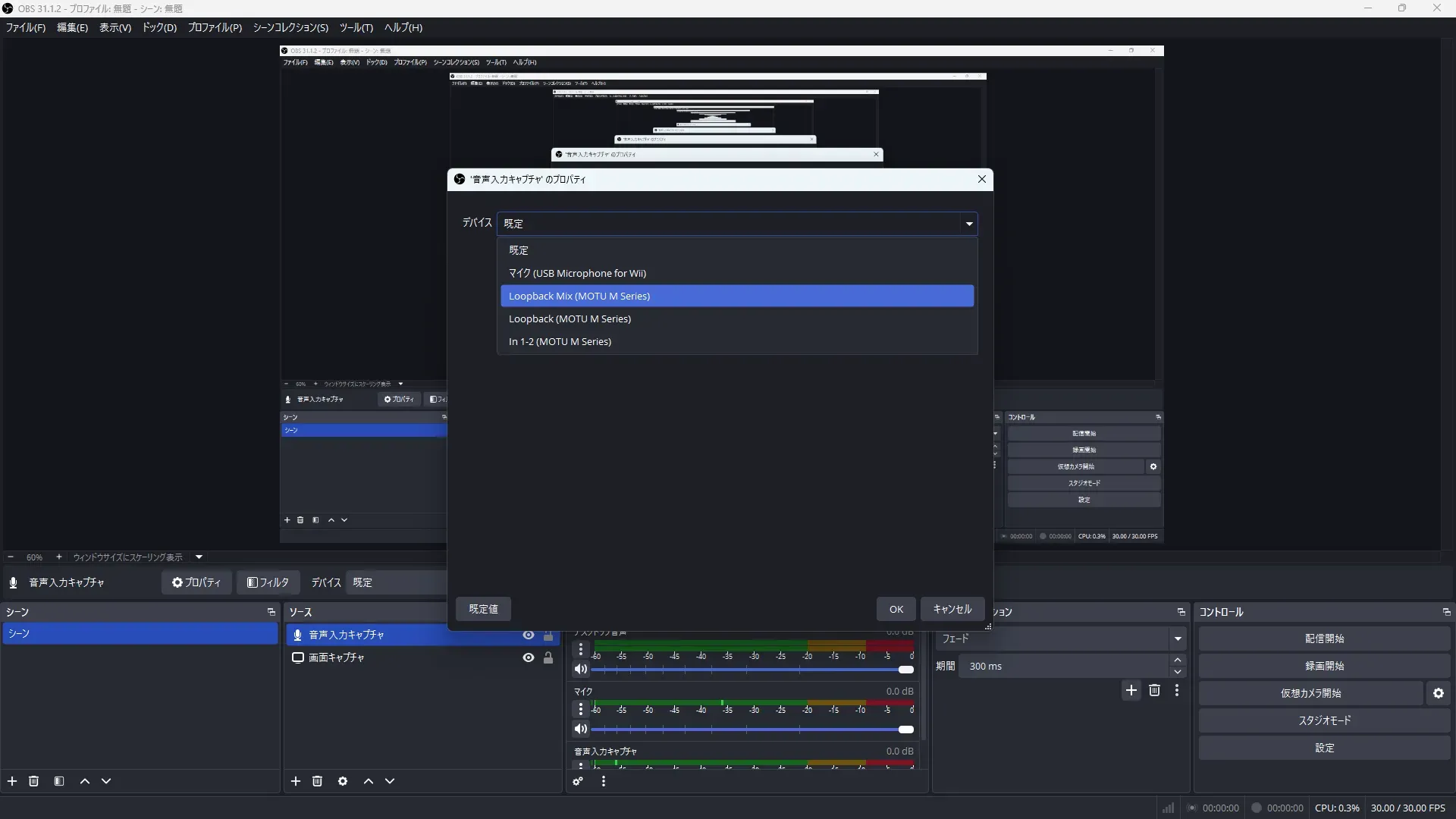Open advanced audio properties via the gears icon
The width and height of the screenshot is (1456, 819).
(x=578, y=781)
